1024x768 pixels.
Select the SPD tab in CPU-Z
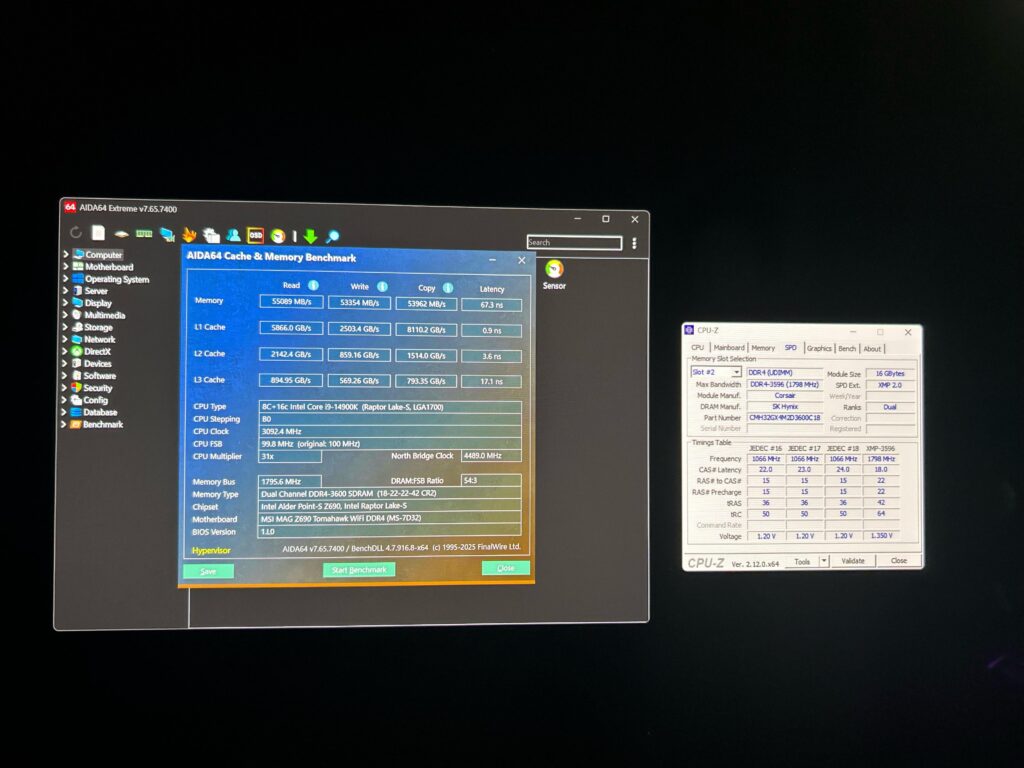click(x=790, y=348)
